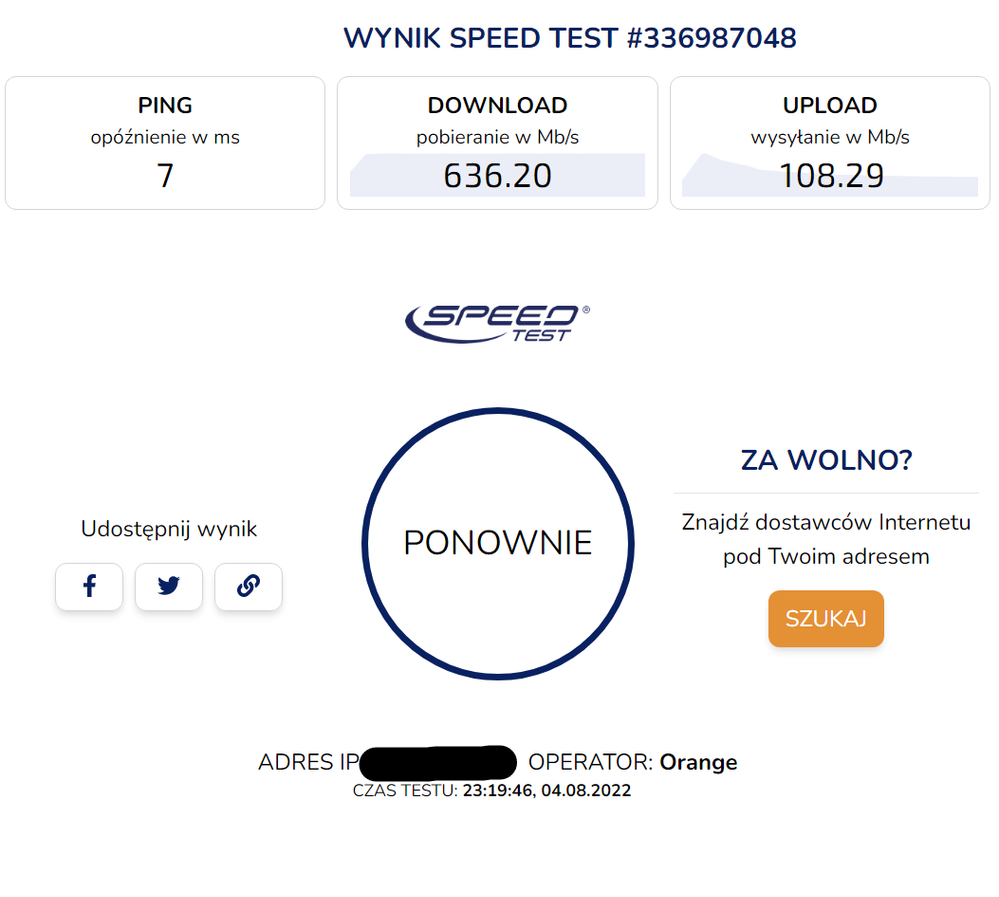The image size is (999, 897).
Task: Click the Speed Test logo
Action: (x=497, y=322)
